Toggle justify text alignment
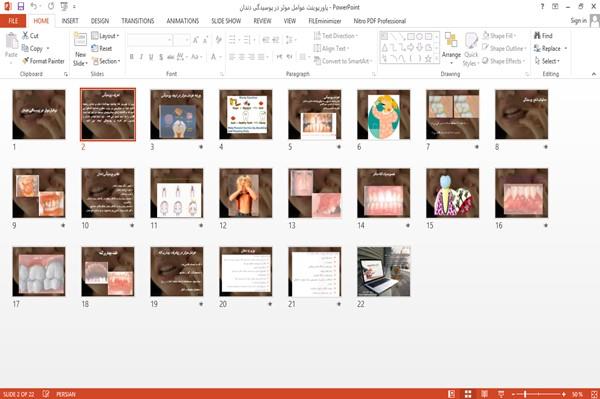Screen dimensions: 600x399 (261, 57)
